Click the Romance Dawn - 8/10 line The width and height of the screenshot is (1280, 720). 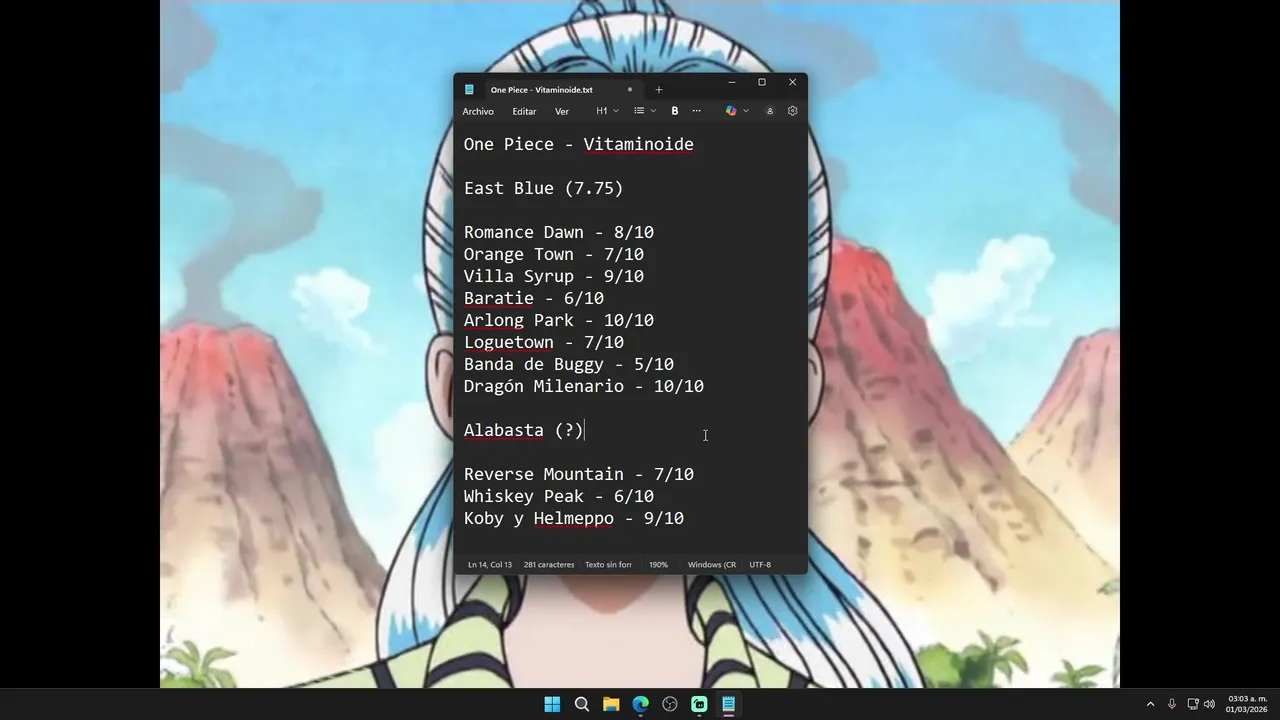(559, 232)
